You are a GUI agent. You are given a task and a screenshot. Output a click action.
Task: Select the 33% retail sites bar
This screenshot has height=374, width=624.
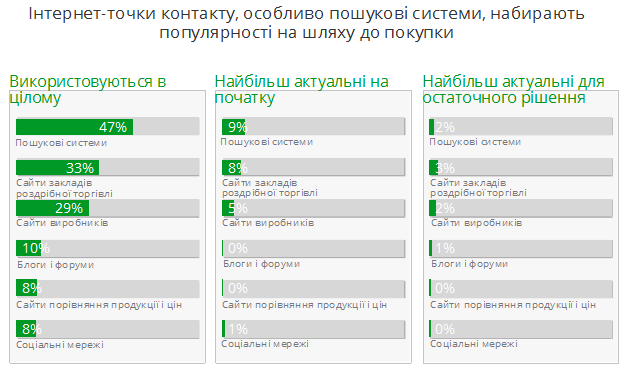tap(107, 168)
